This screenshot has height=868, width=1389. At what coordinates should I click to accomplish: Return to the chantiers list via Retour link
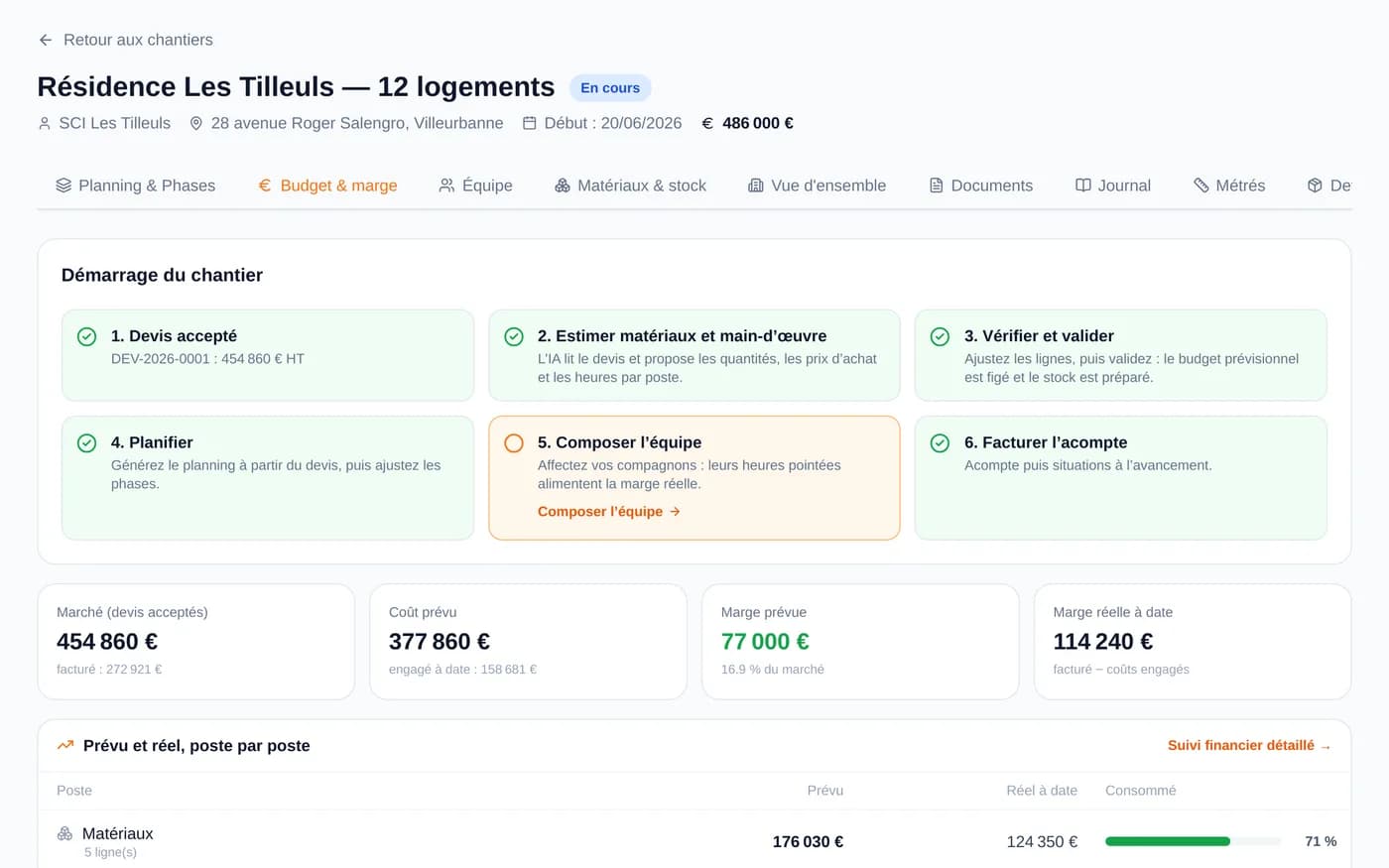[x=126, y=40]
